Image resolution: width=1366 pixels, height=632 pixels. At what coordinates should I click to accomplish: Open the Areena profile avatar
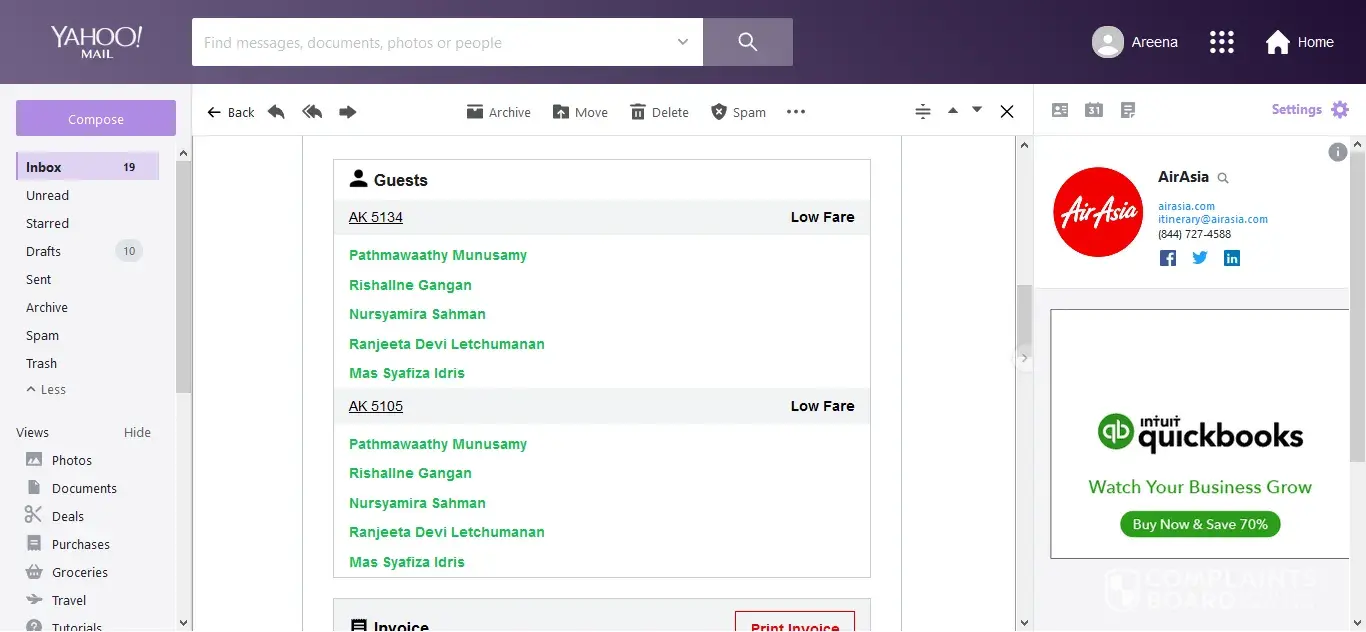point(1107,42)
